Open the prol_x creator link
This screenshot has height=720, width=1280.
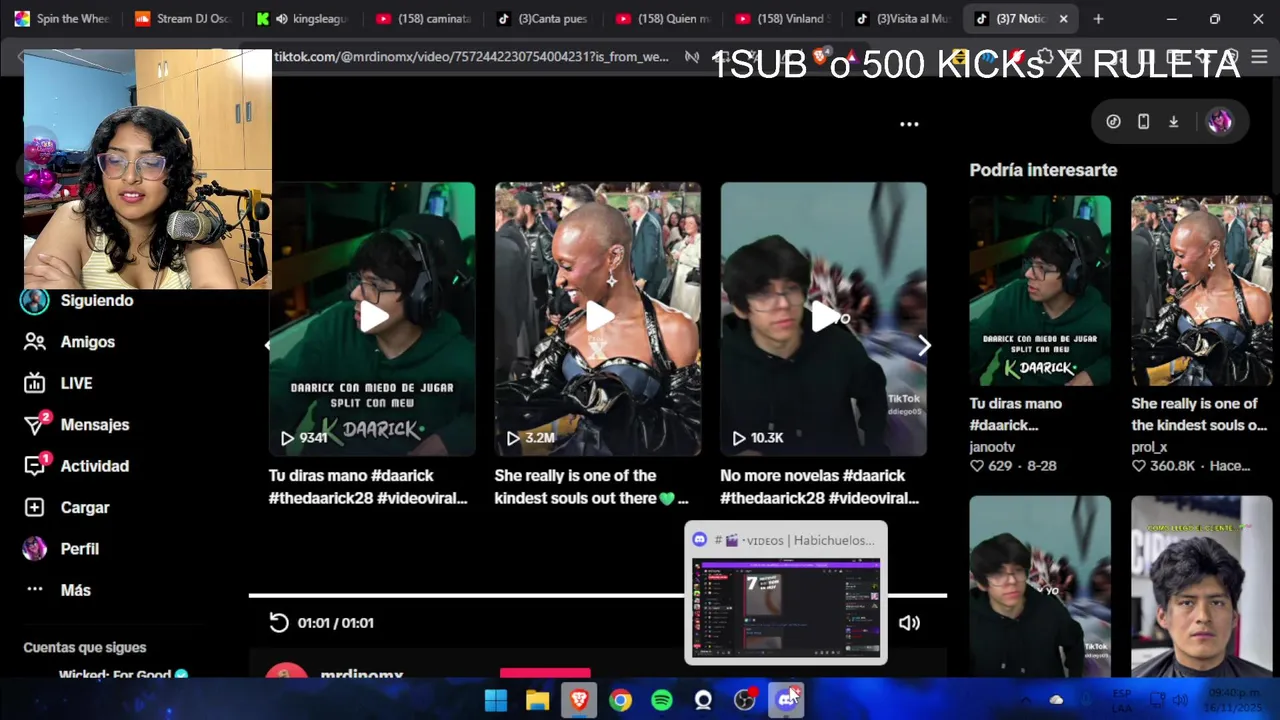(1149, 447)
